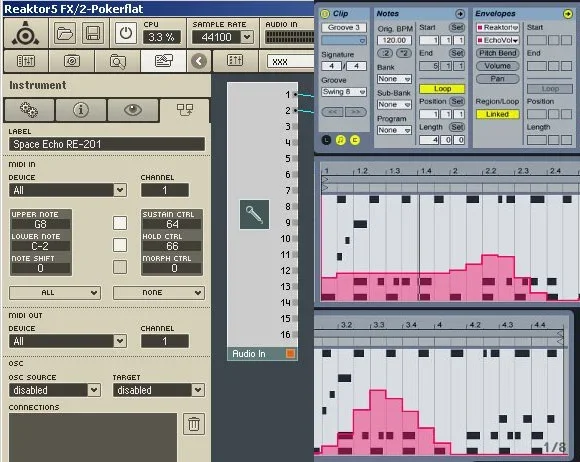Click the halve tempo :2 button
Screen dimensions: 580x462
tap(385, 53)
